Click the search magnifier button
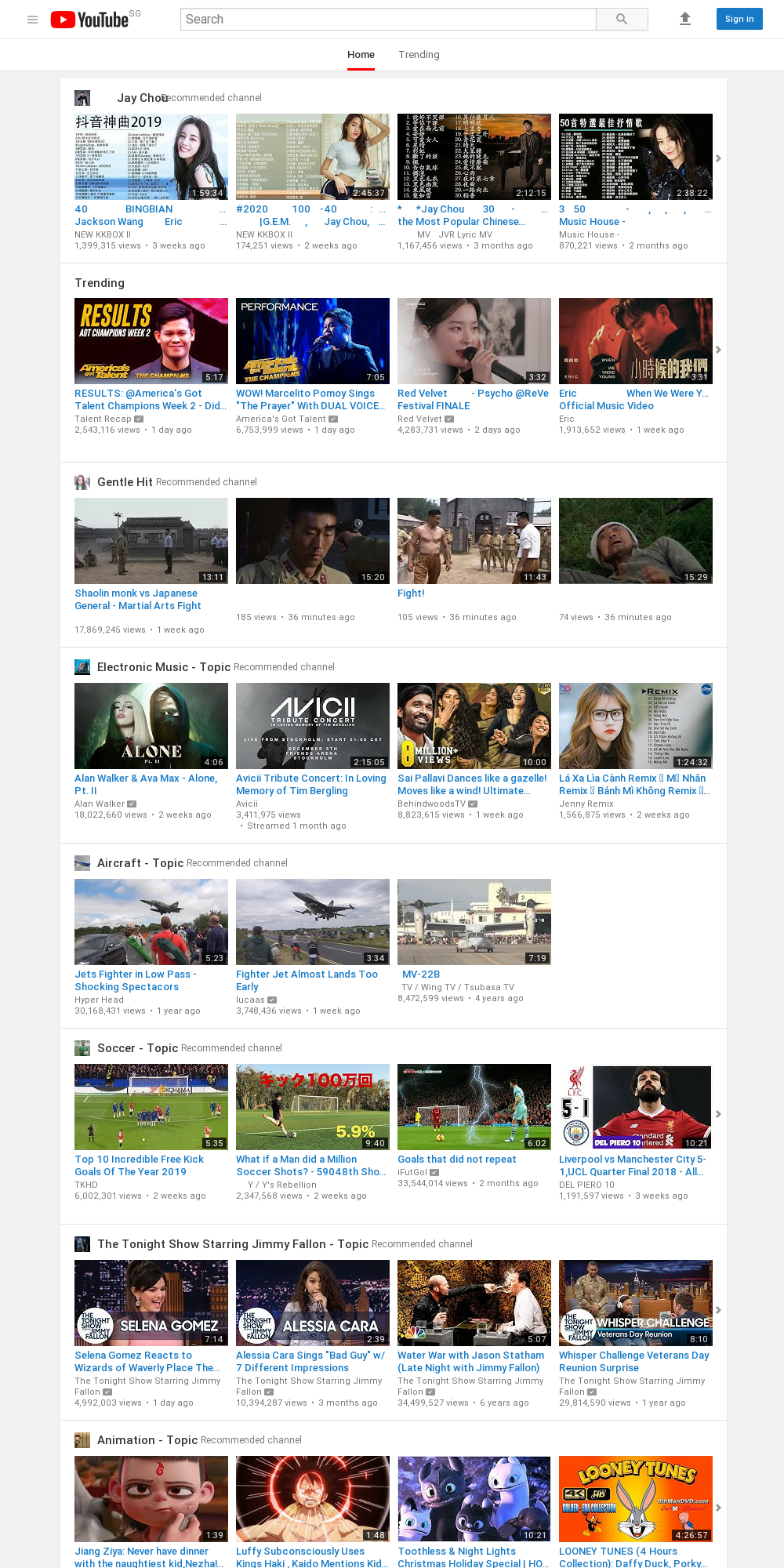 [622, 20]
